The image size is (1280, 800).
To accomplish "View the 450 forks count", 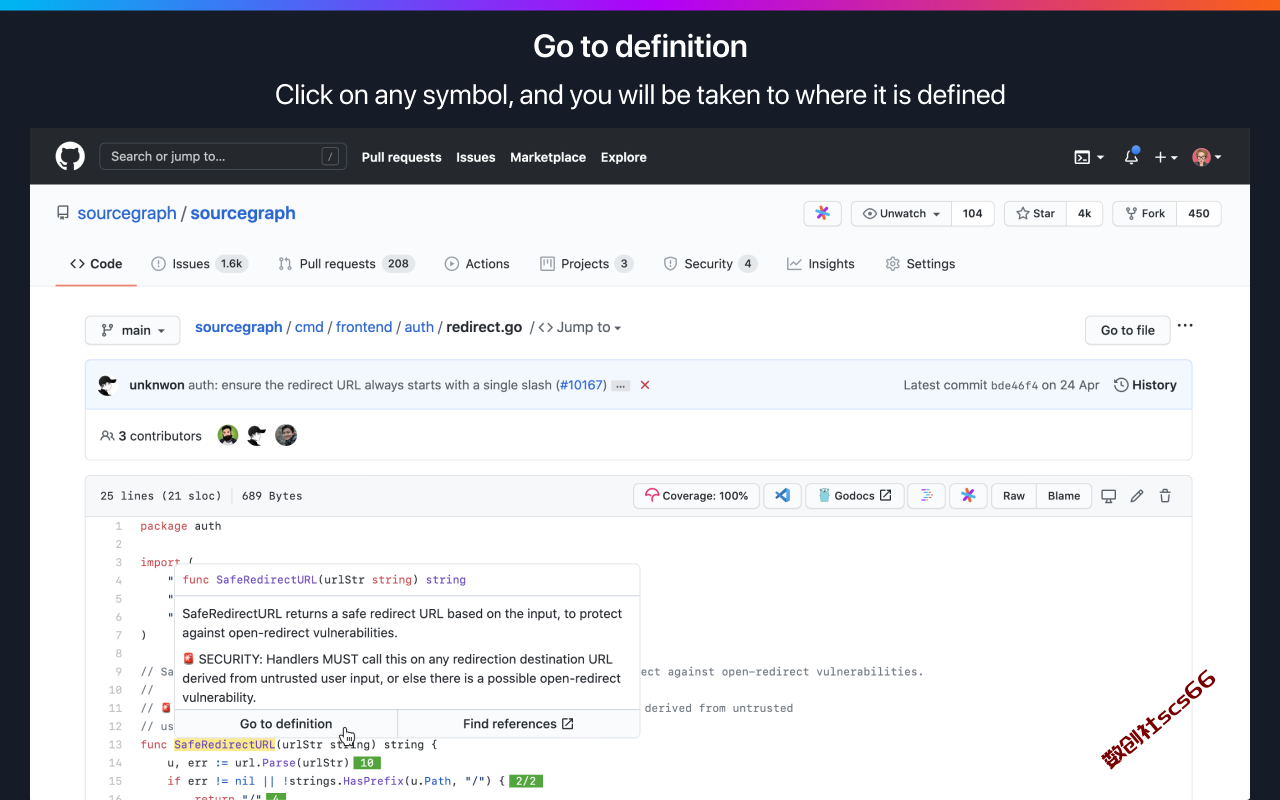I will 1199,213.
